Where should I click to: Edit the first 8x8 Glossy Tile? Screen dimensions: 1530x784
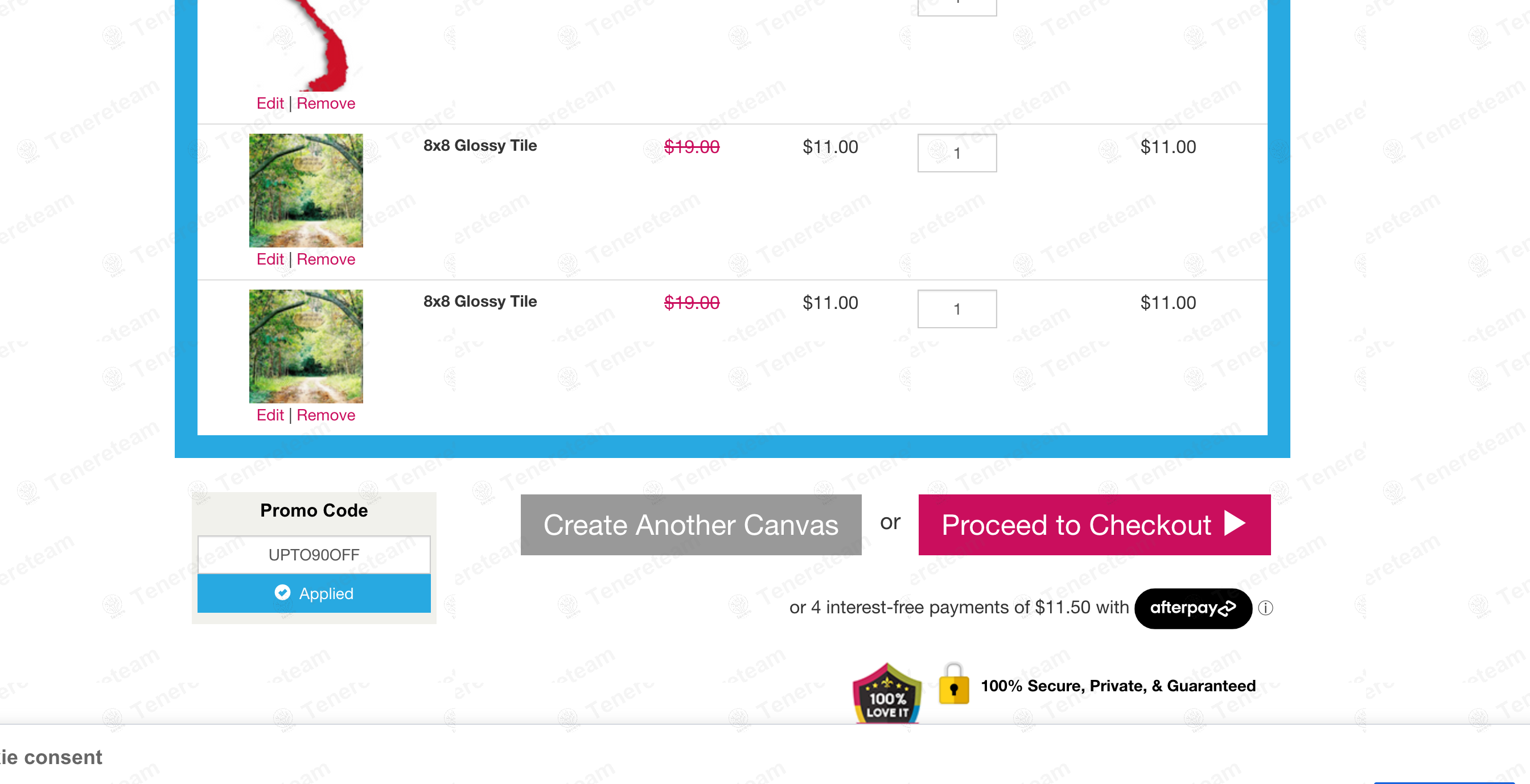270,259
